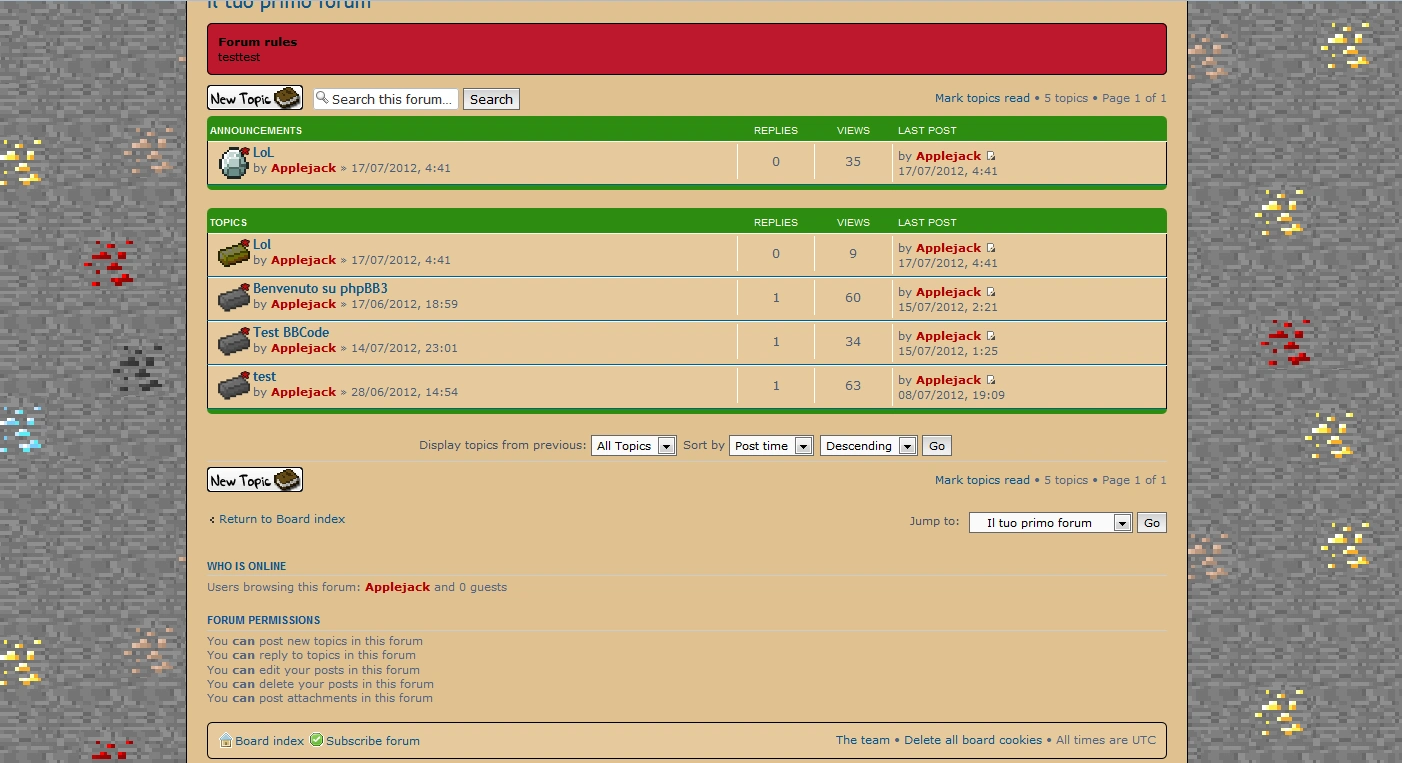Click Board index link in footer
1402x763 pixels.
270,741
